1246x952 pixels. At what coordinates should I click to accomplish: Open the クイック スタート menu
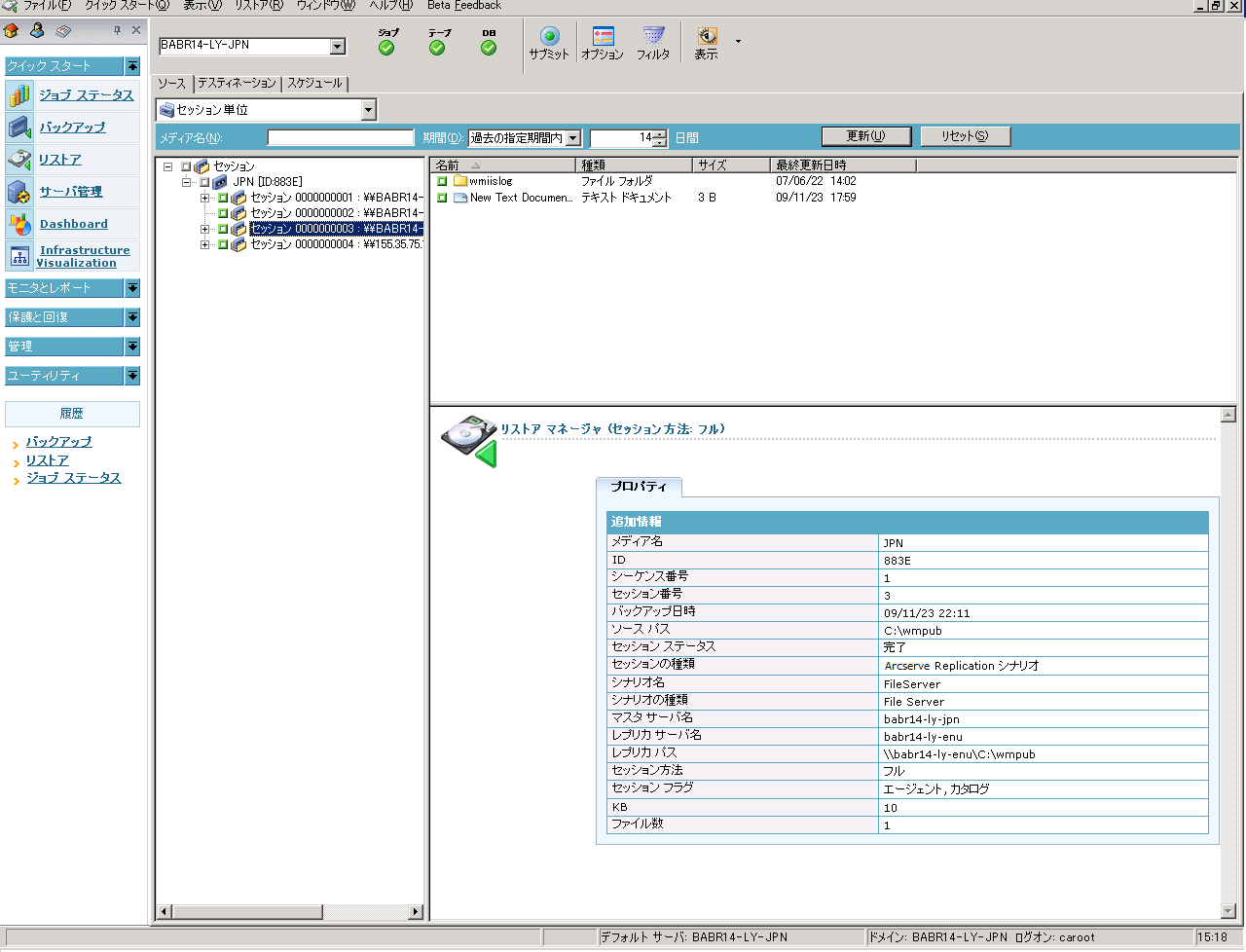click(x=127, y=5)
